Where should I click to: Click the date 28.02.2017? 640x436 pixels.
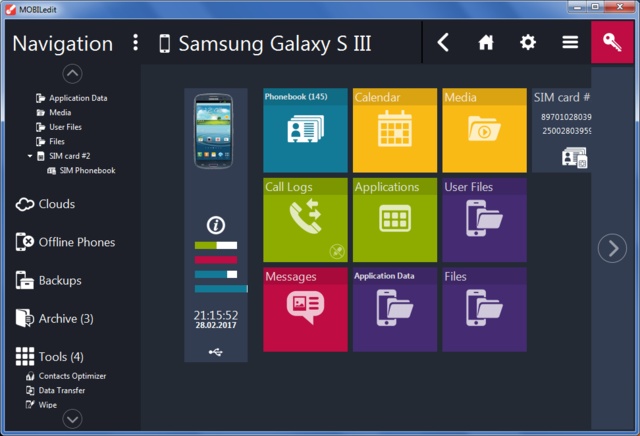[x=216, y=325]
